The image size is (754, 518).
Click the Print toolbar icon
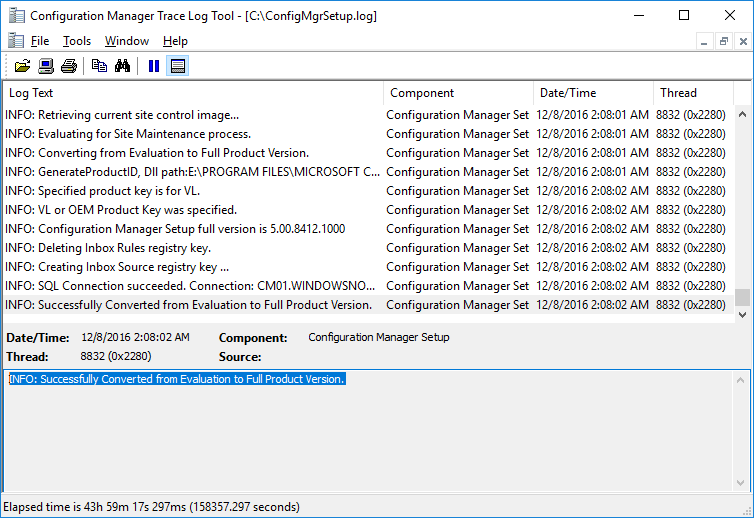coord(69,66)
